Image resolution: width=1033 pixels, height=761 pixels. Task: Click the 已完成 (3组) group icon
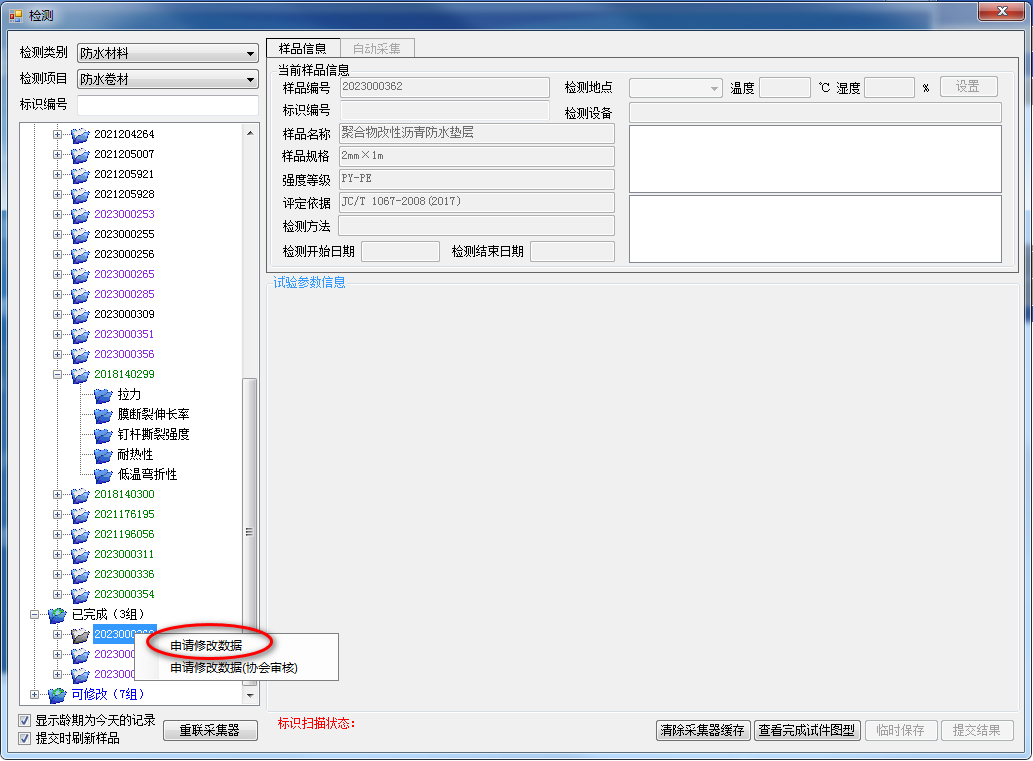click(x=58, y=614)
